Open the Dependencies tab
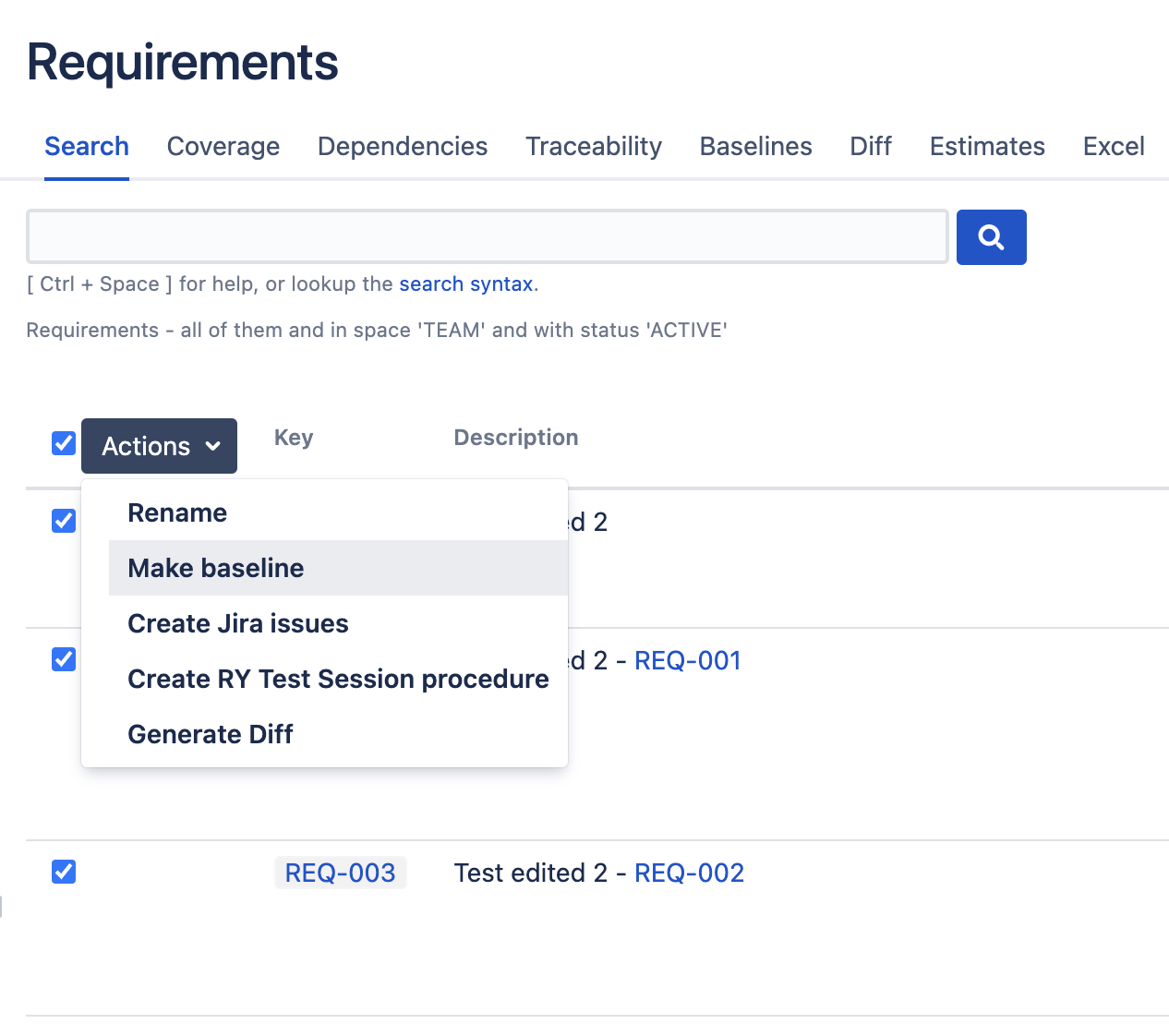 403,147
